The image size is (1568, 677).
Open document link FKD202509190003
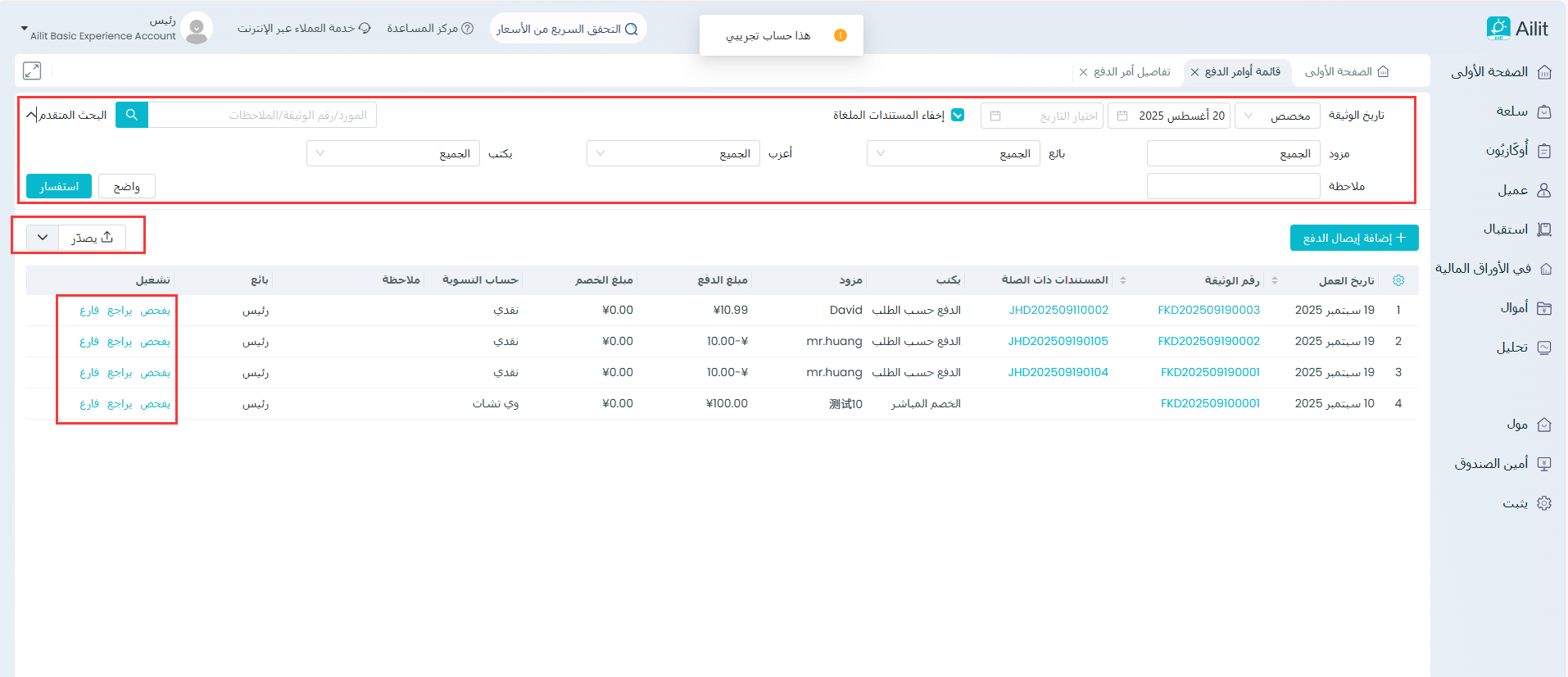pos(1208,311)
